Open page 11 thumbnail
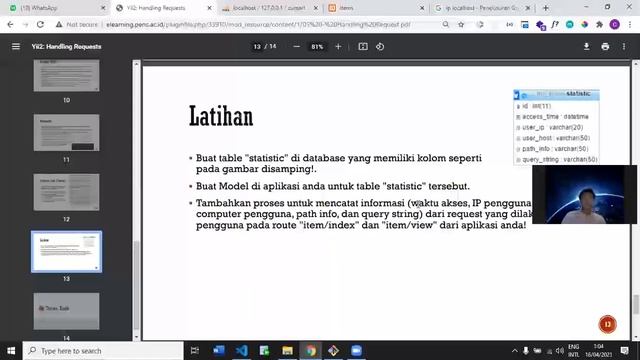 point(66,133)
